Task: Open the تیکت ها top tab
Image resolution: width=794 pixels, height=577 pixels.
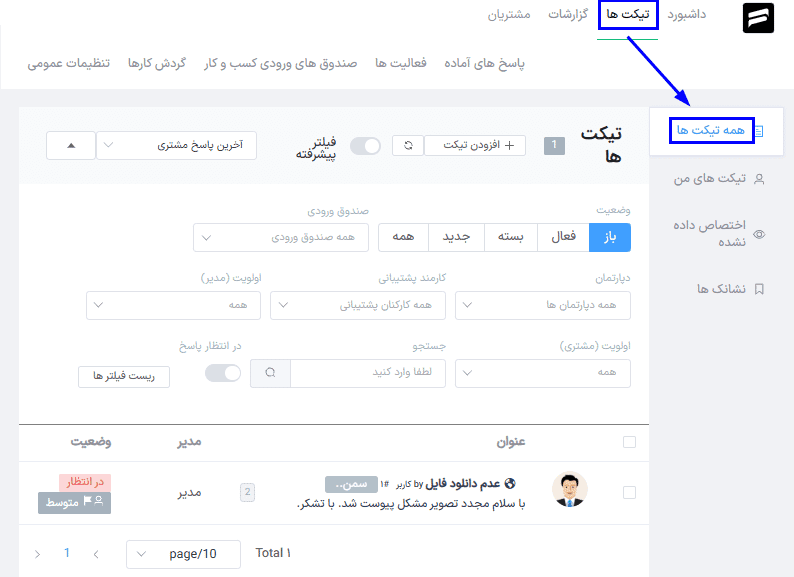Action: (628, 15)
